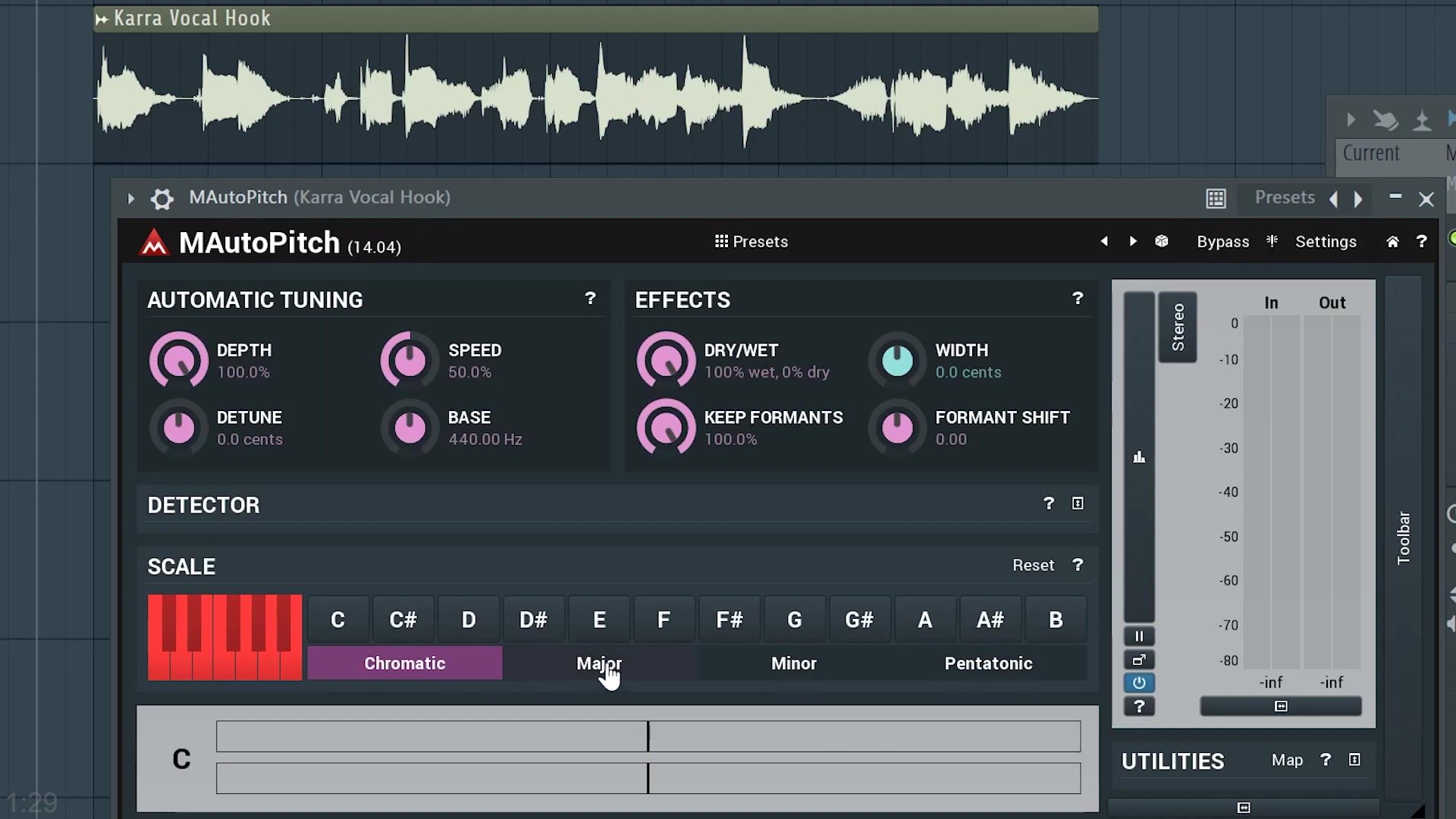Toggle the vertical Toolbar strip
This screenshot has height=819, width=1456.
(x=1404, y=537)
